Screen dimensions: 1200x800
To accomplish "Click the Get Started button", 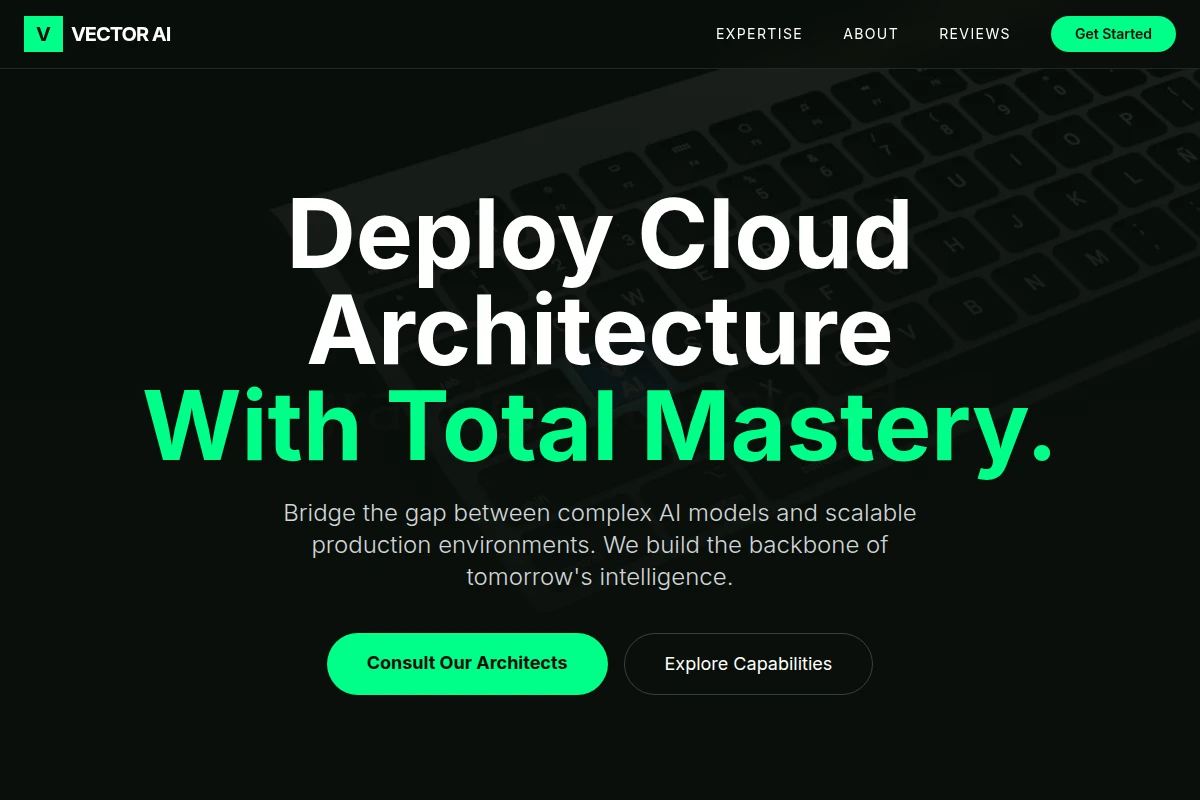I will (x=1113, y=34).
